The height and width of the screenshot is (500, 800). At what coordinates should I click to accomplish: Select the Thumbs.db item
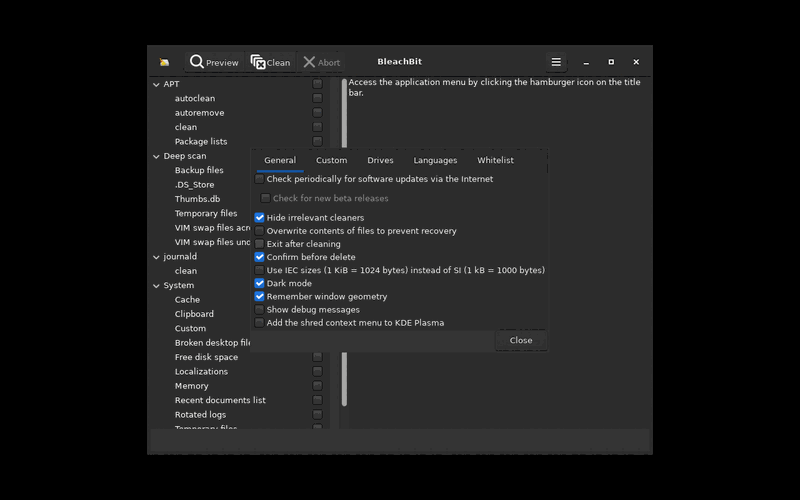[x=197, y=199]
